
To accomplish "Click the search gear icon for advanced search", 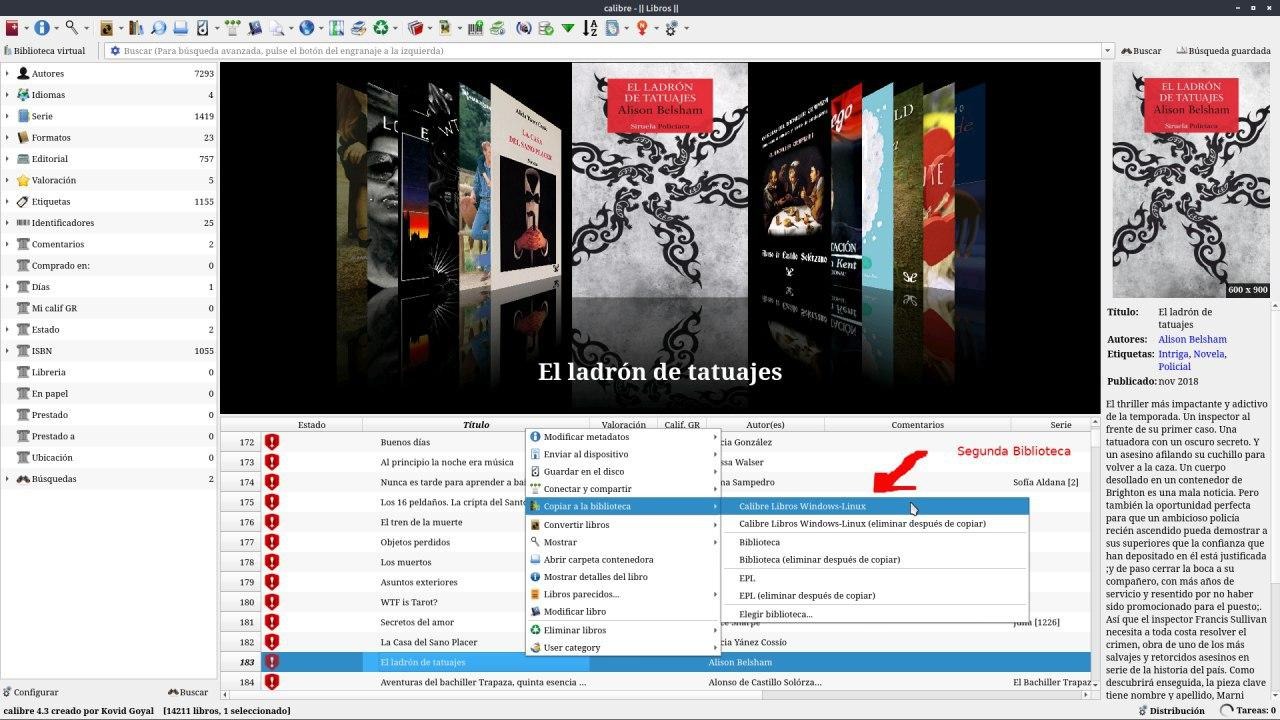I will click(115, 51).
